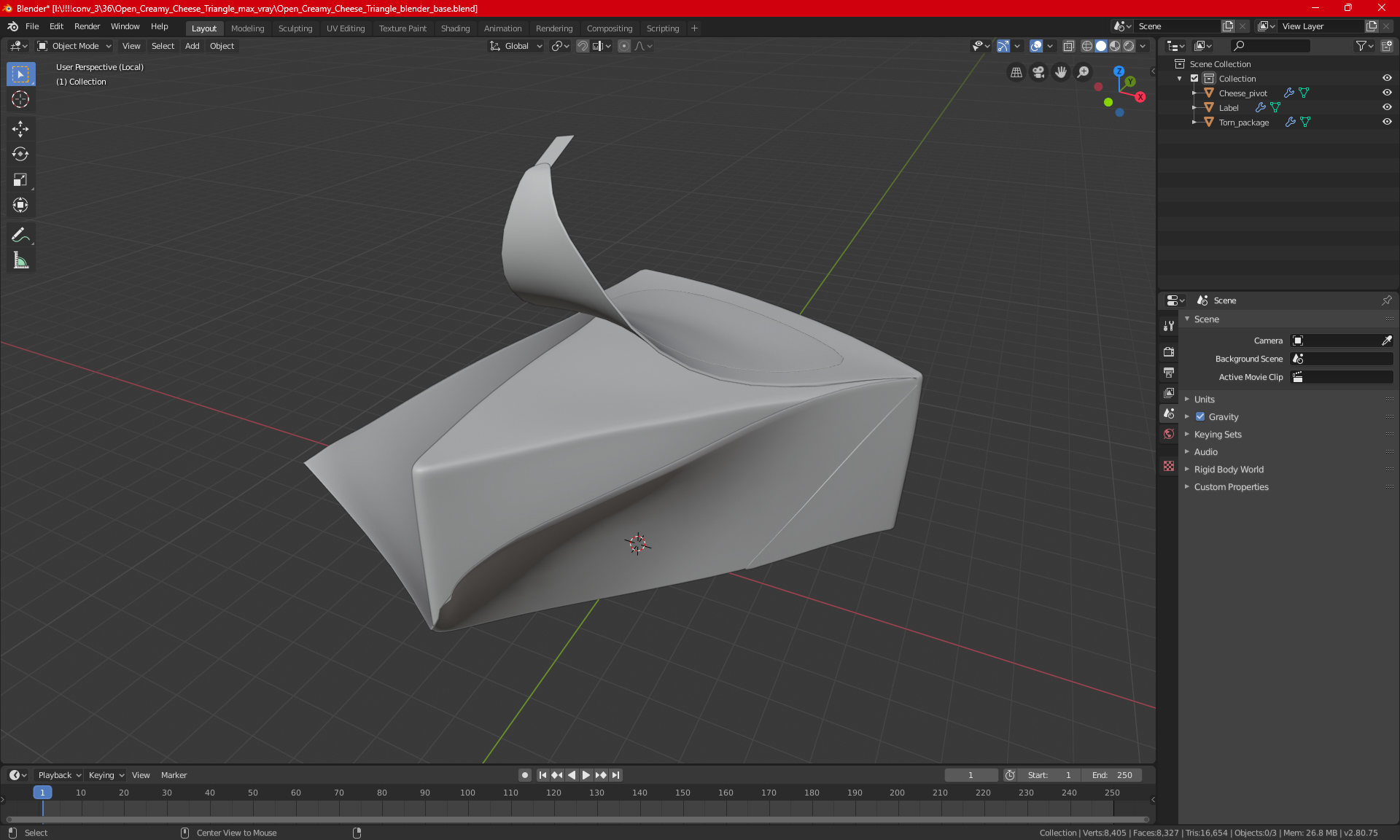Open the World properties tab
This screenshot has height=840, width=1400.
1169,434
